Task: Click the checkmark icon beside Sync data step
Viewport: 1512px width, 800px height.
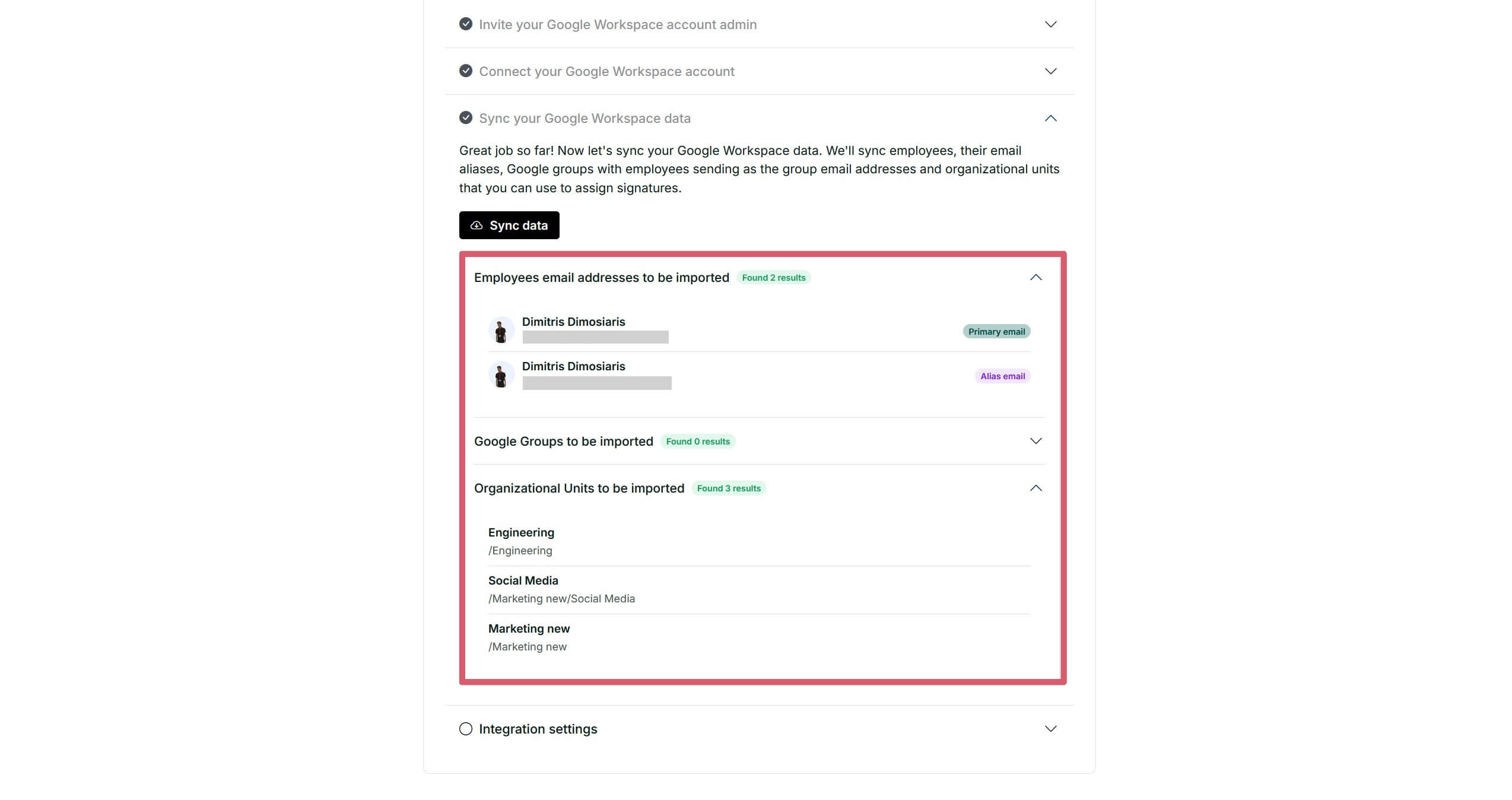Action: [x=465, y=118]
